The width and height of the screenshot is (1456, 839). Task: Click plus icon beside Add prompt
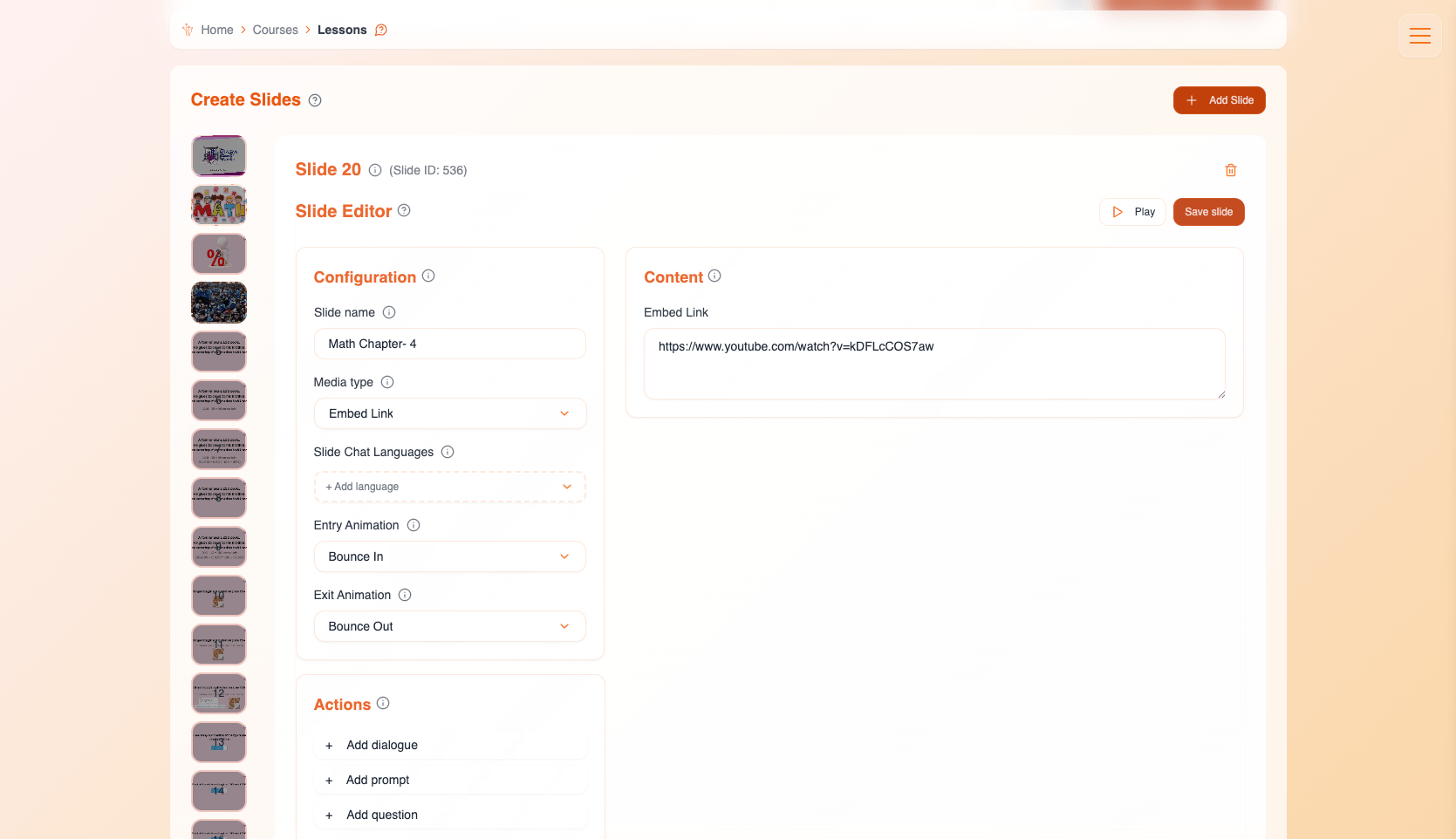329,781
